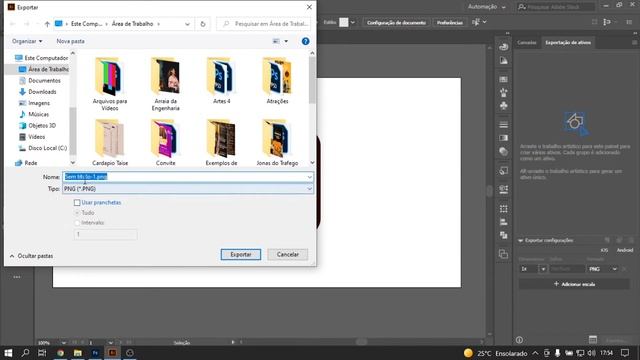Open Symbols panel icon in Illustrator dock
The image size is (640, 360).
pos(503,106)
